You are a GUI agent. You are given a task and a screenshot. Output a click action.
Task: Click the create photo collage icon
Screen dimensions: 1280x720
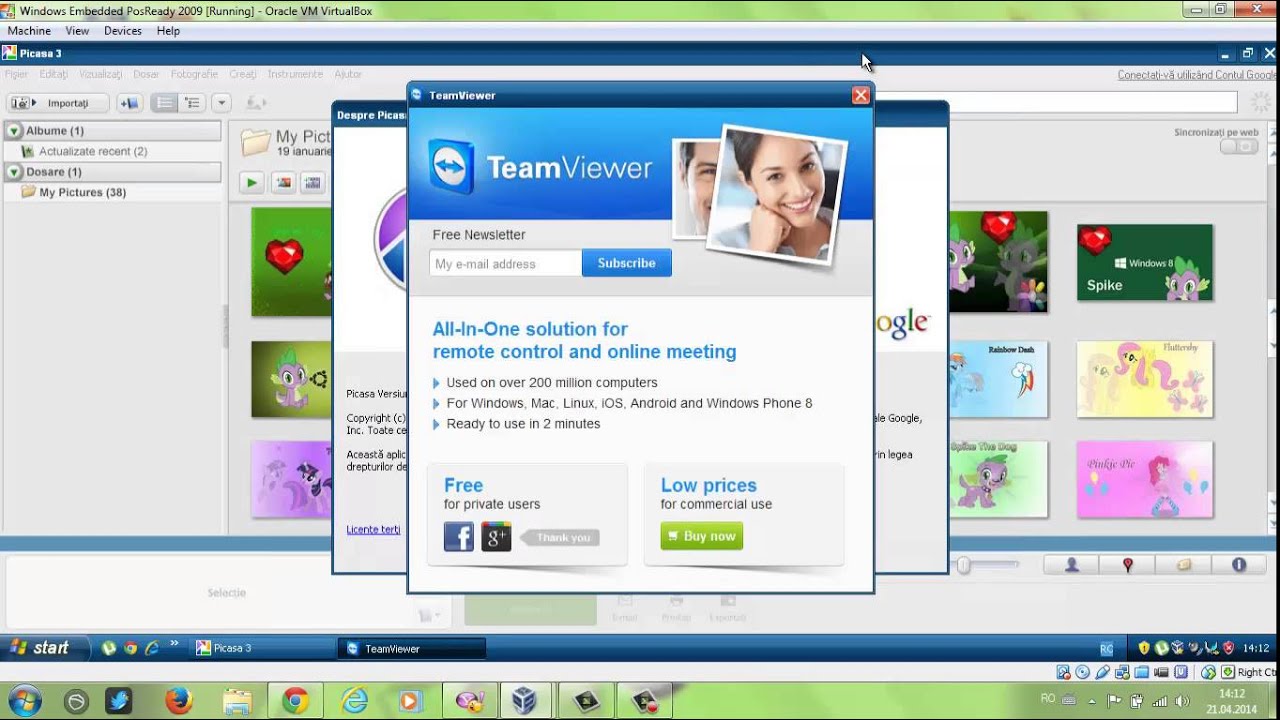pyautogui.click(x=283, y=182)
